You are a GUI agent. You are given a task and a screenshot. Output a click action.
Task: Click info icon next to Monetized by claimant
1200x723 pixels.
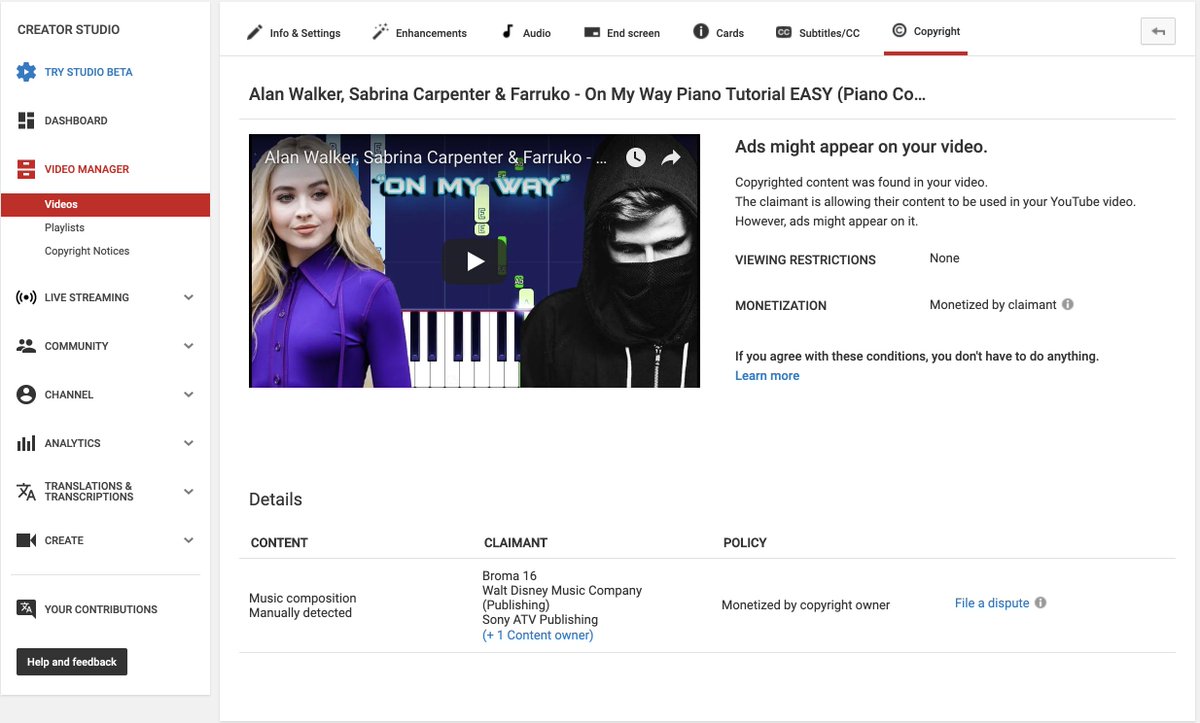[x=1068, y=304]
